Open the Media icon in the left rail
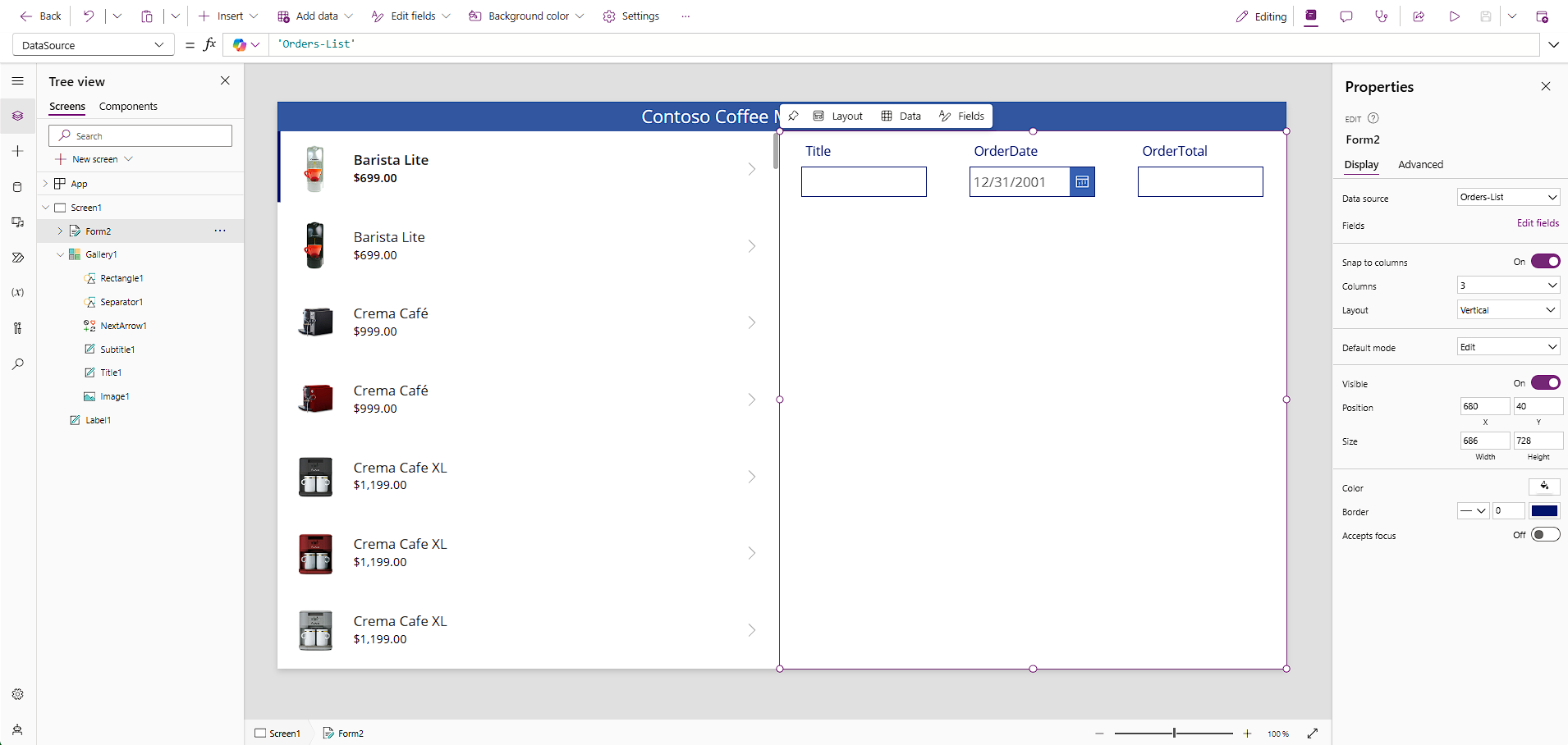Screen dimensions: 1568x745 pyautogui.click(x=17, y=222)
